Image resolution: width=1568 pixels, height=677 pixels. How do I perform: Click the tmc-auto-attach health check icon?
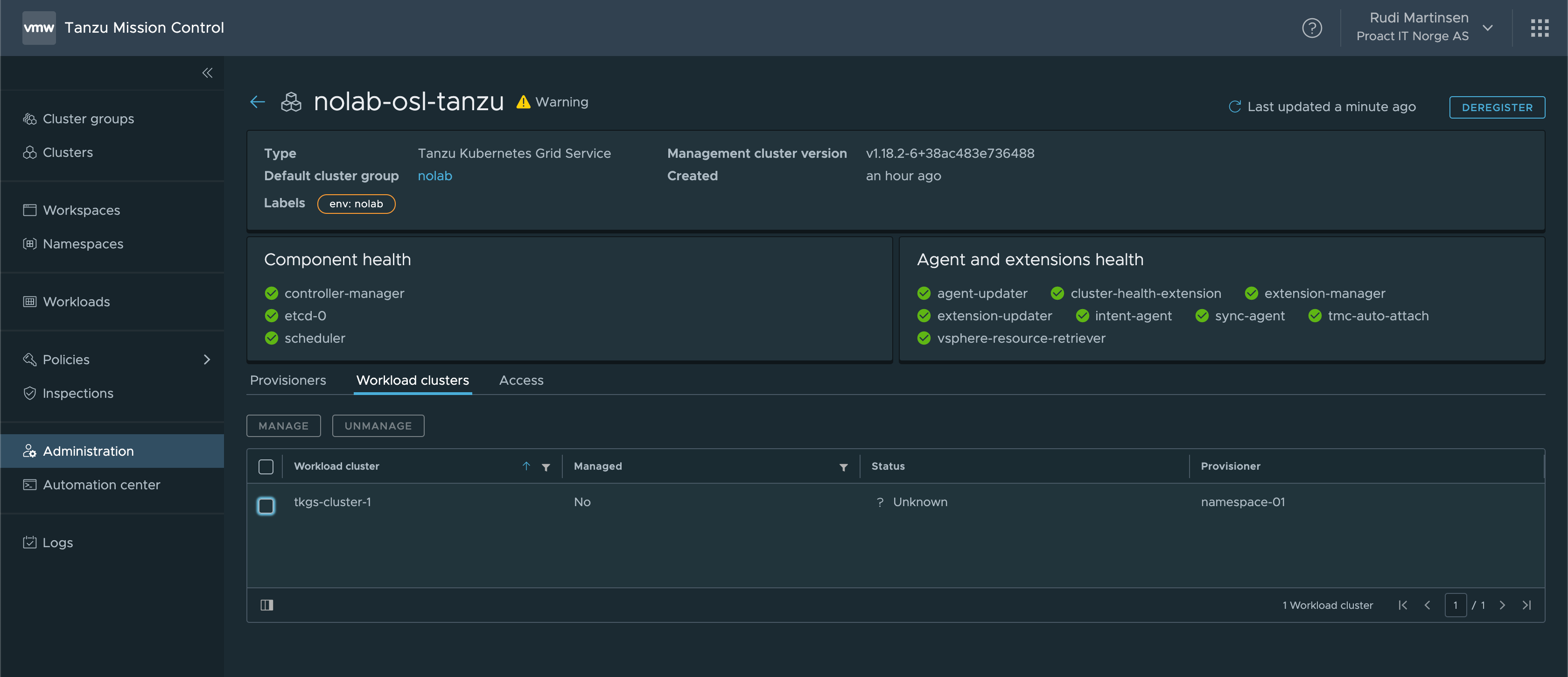coord(1315,315)
